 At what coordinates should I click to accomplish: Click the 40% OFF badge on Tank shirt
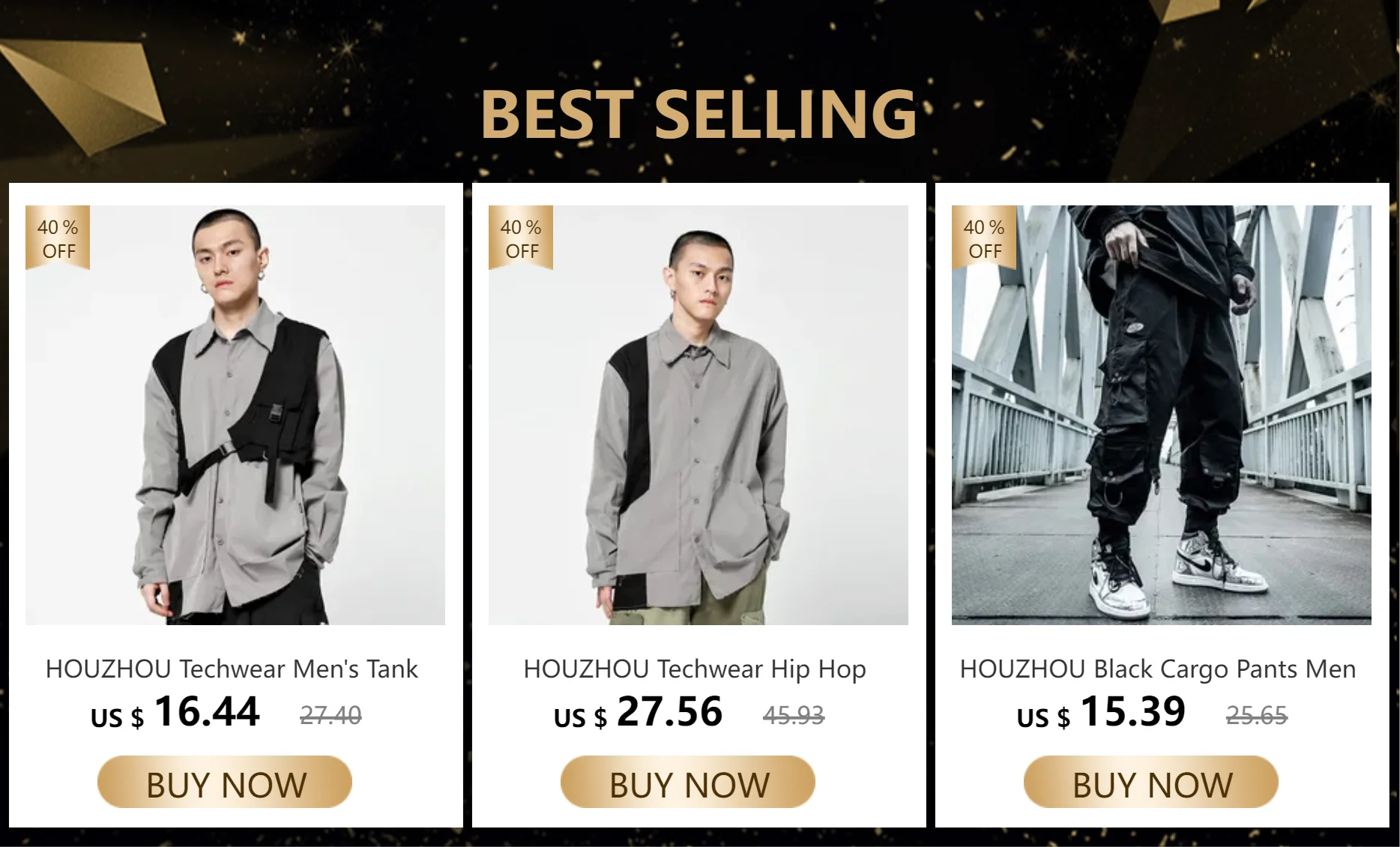pos(58,238)
